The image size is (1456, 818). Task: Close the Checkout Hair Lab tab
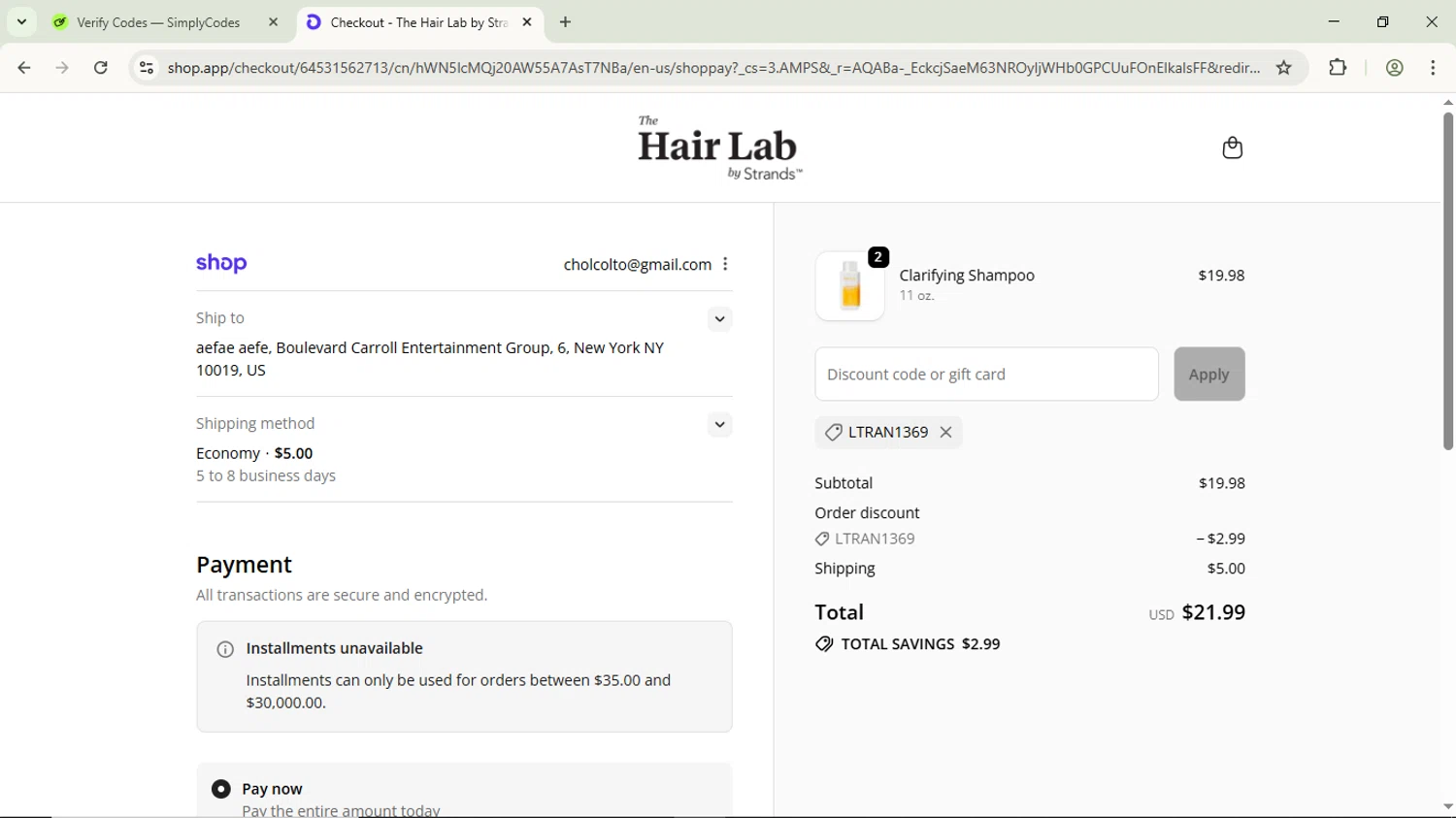[x=527, y=22]
